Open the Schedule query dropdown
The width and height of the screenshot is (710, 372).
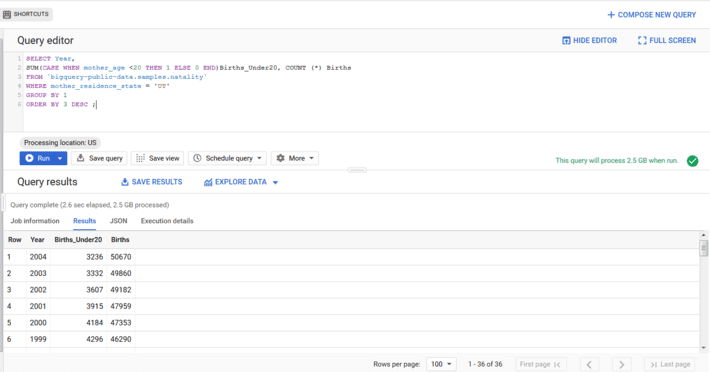coord(227,158)
